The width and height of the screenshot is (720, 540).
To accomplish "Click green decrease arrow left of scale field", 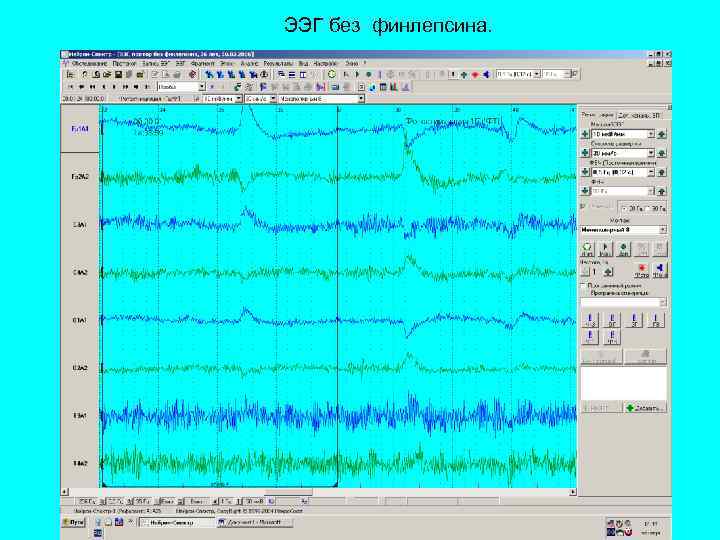I will (584, 134).
